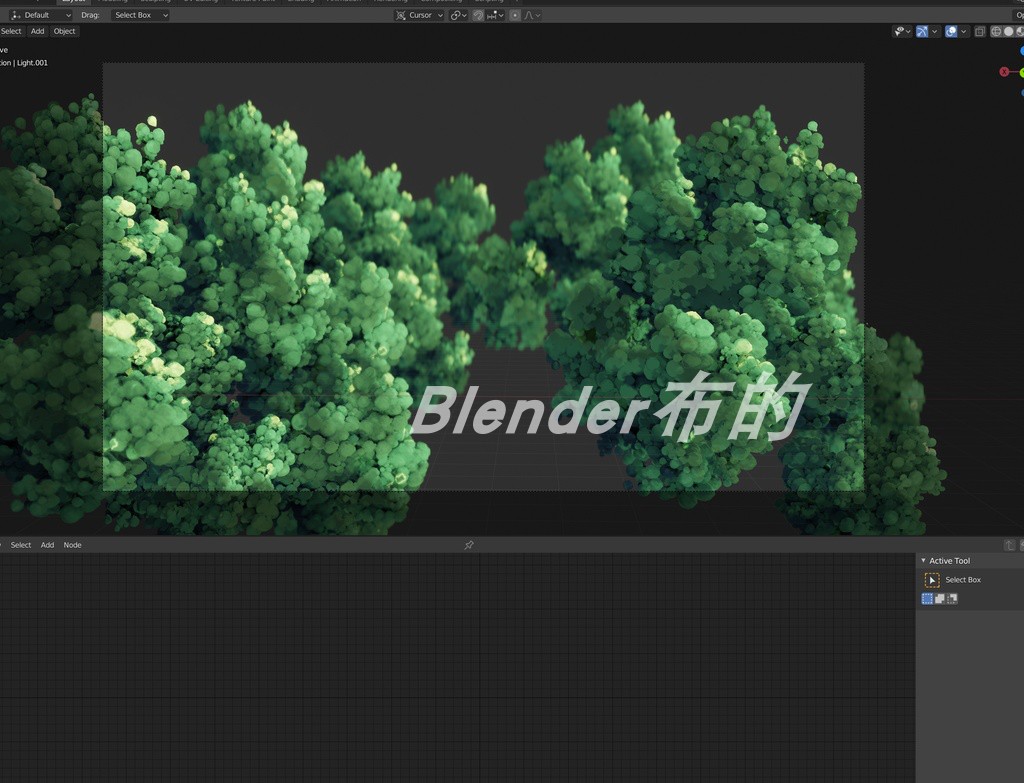
Task: Open the overlays options dropdown
Action: coord(964,31)
